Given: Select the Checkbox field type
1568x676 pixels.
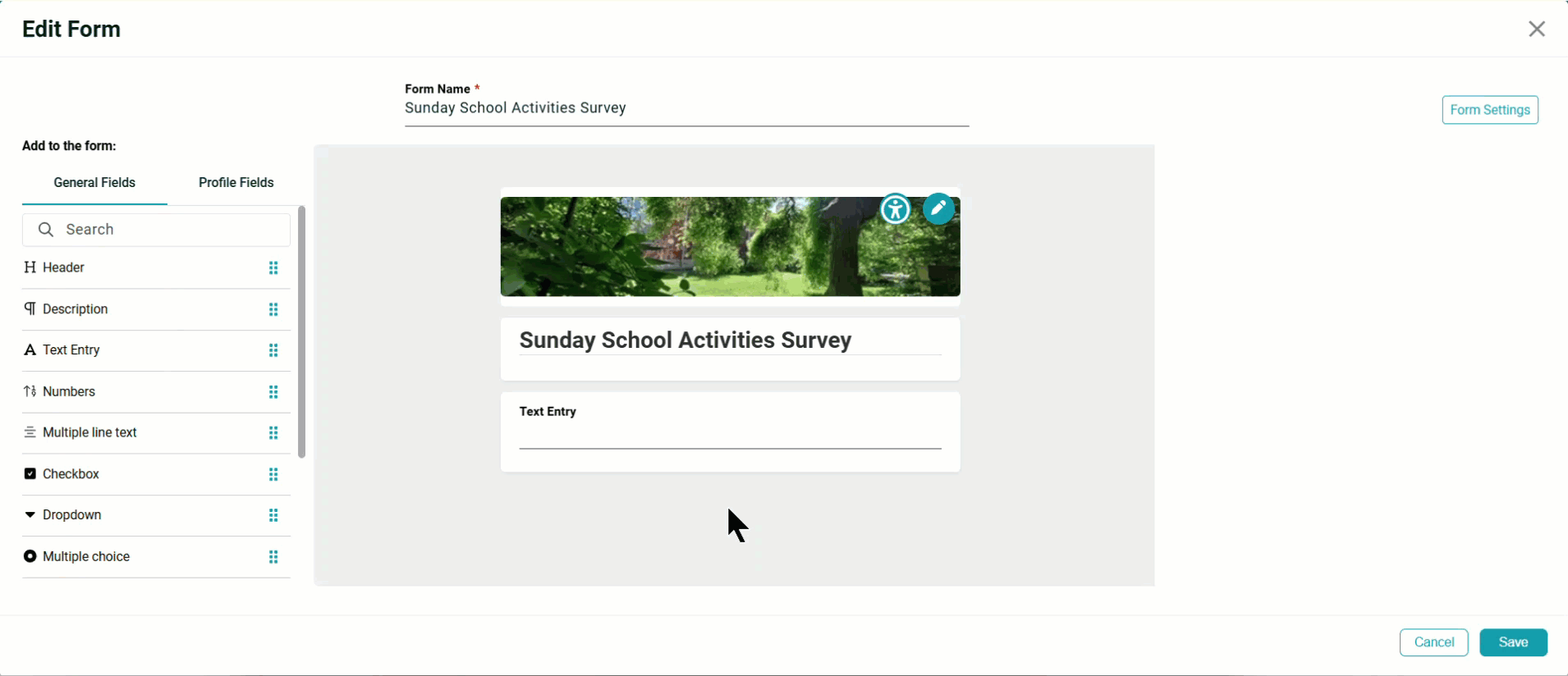Looking at the screenshot, I should tap(71, 474).
